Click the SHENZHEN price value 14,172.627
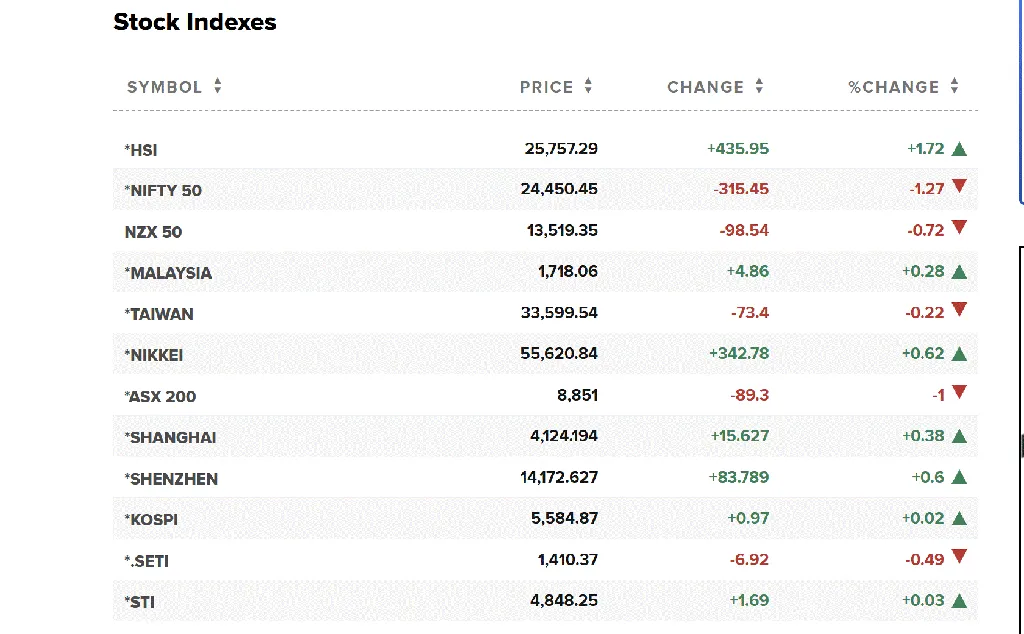 [559, 478]
